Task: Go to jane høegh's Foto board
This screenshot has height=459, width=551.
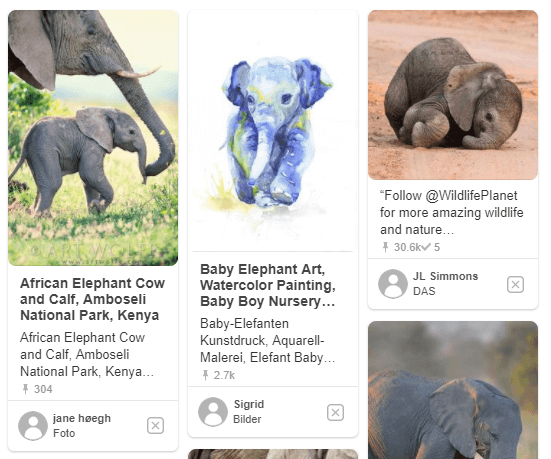Action: point(64,433)
